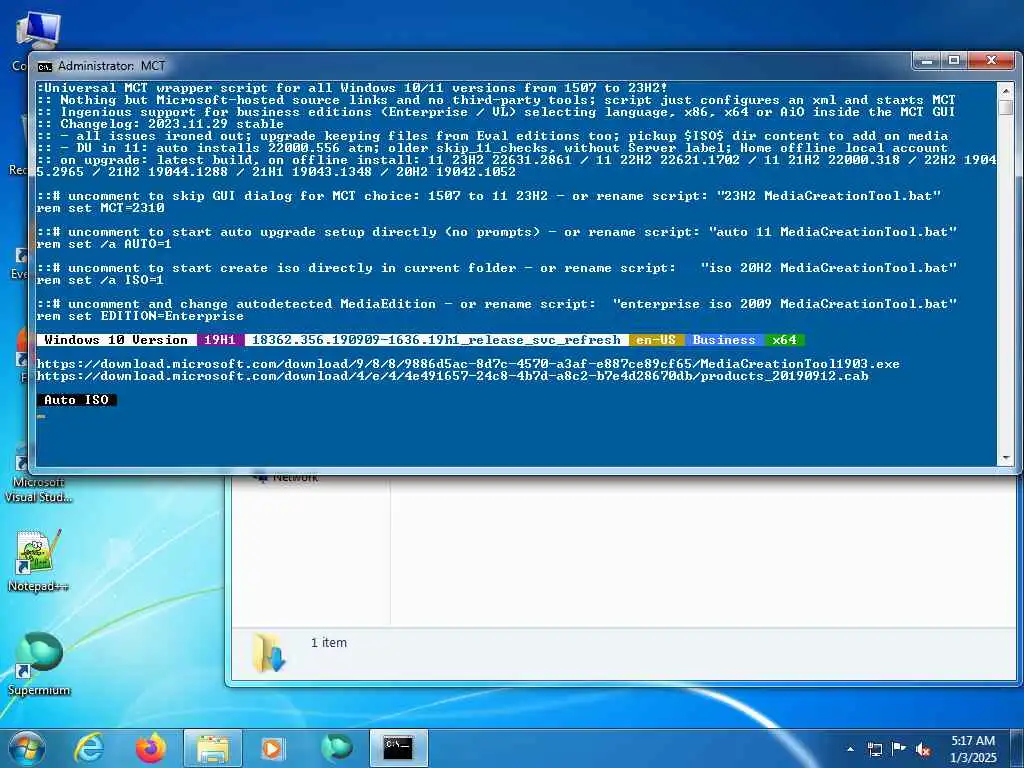Minimize the Administrator: MCT window
This screenshot has width=1024, height=768.
[x=926, y=60]
